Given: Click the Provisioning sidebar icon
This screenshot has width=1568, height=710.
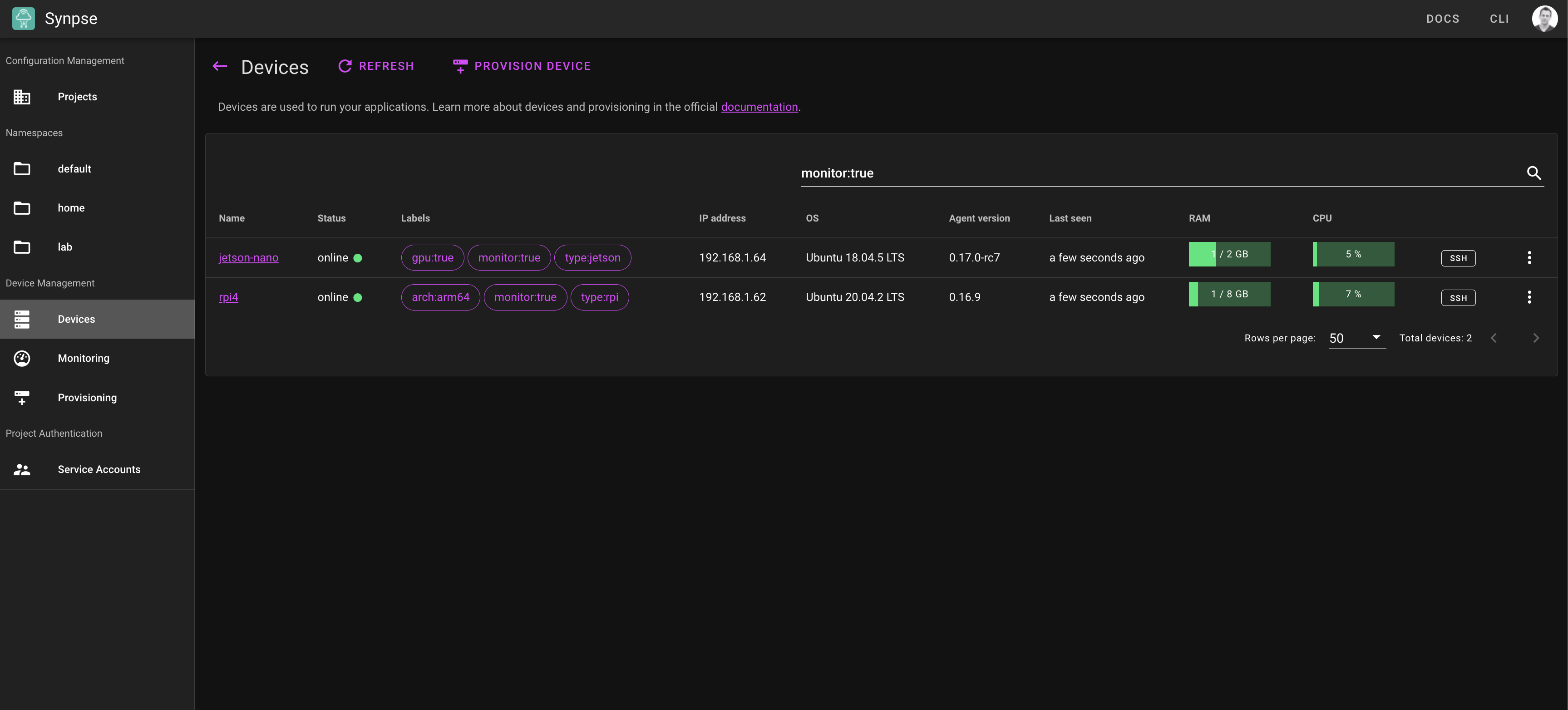Looking at the screenshot, I should 22,398.
